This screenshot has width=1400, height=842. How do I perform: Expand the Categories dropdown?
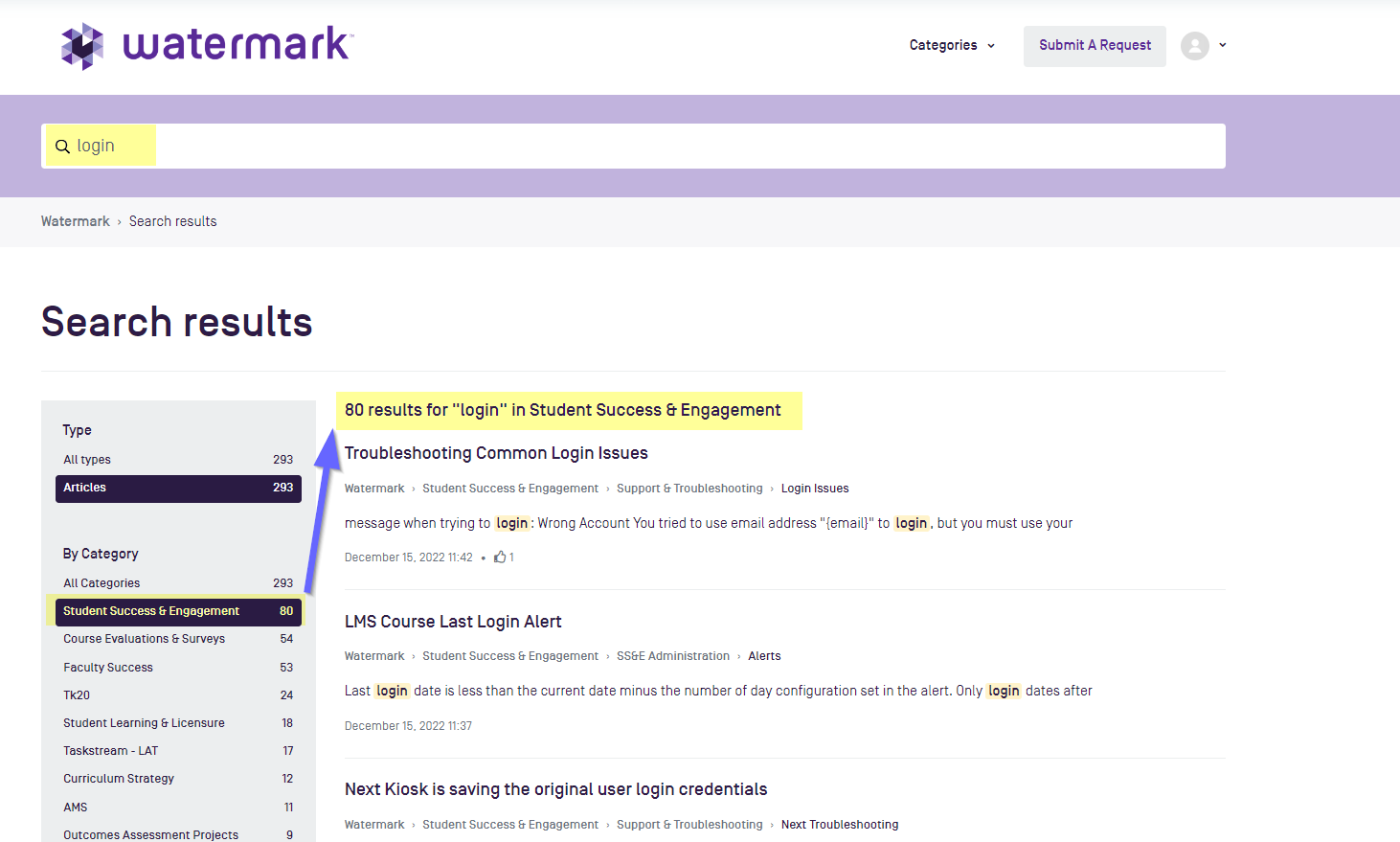click(x=952, y=45)
